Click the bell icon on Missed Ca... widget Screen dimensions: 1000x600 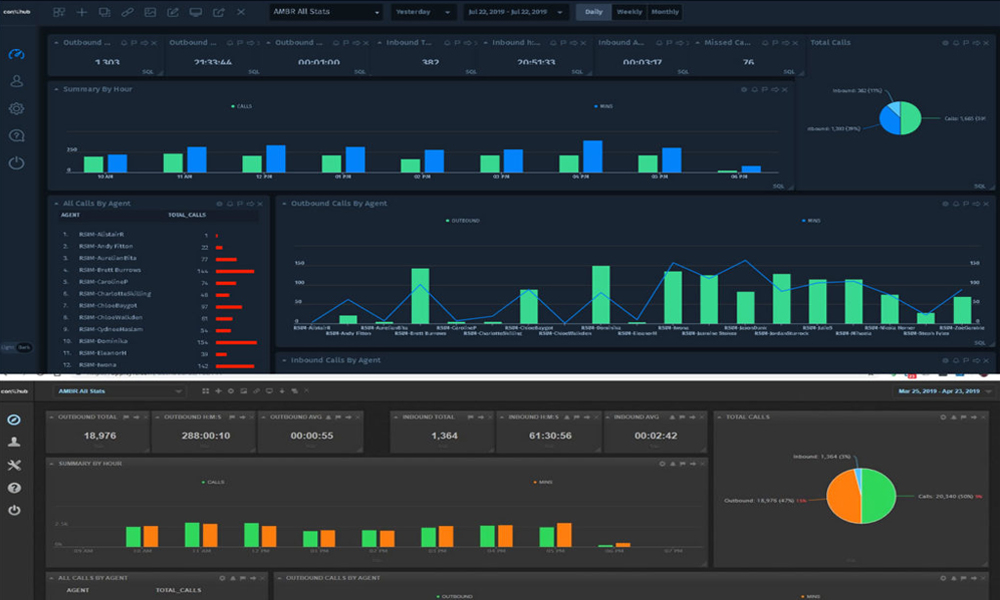click(x=765, y=43)
